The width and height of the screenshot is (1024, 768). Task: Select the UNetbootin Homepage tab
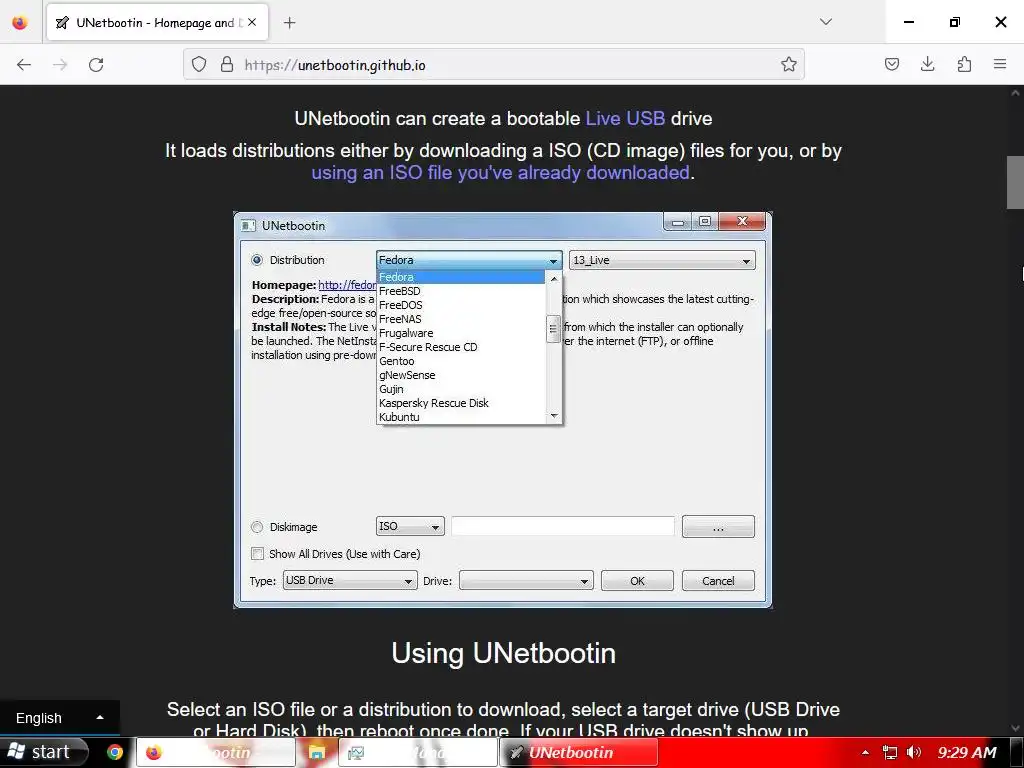coord(157,23)
